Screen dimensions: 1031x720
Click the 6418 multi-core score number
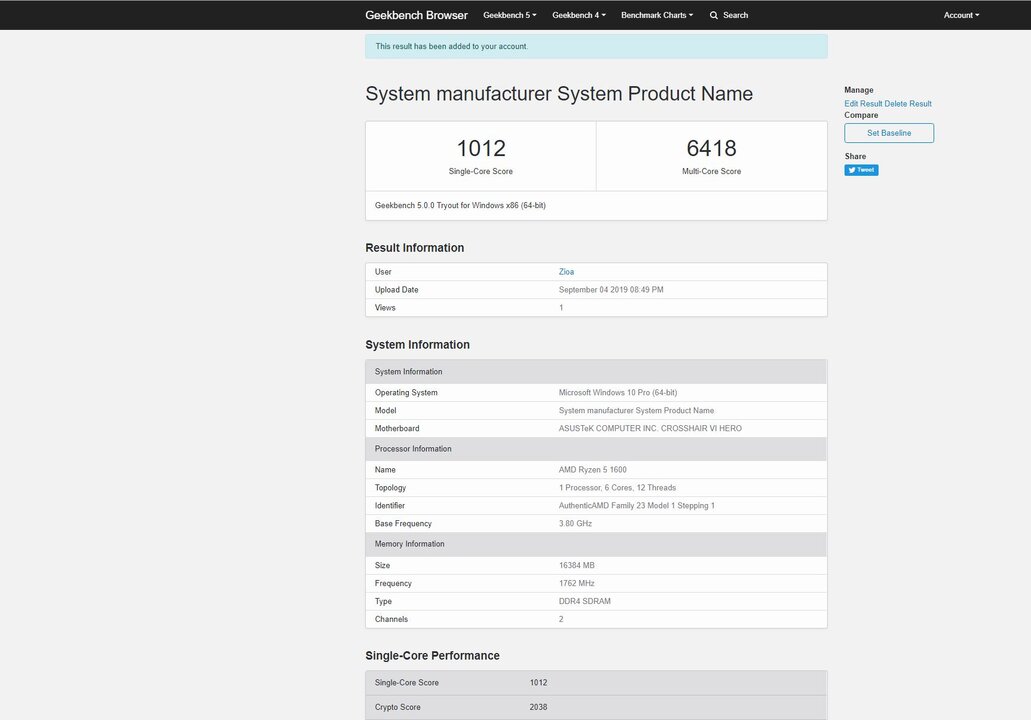coord(711,148)
